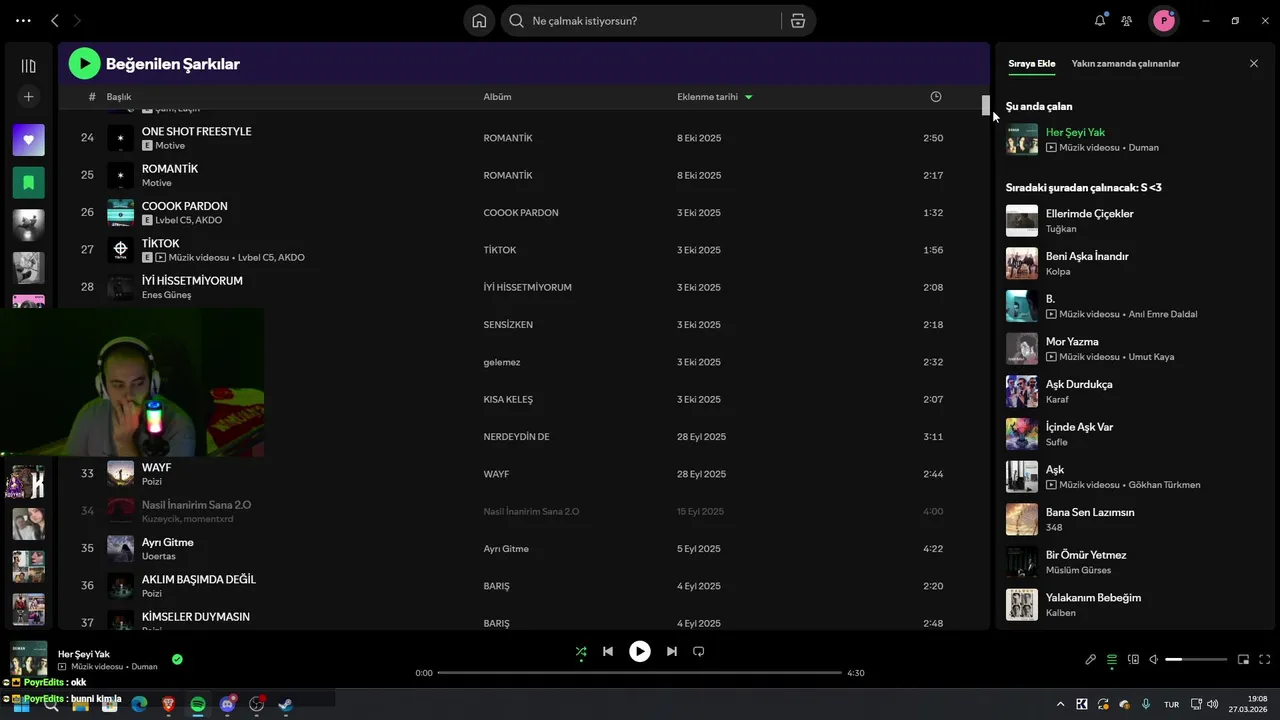The image size is (1280, 720).
Task: Open the profile avatar menu
Action: pos(1163,20)
